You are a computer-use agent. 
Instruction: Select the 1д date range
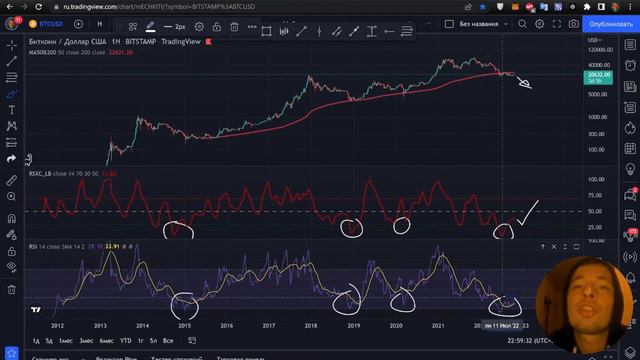pos(36,340)
